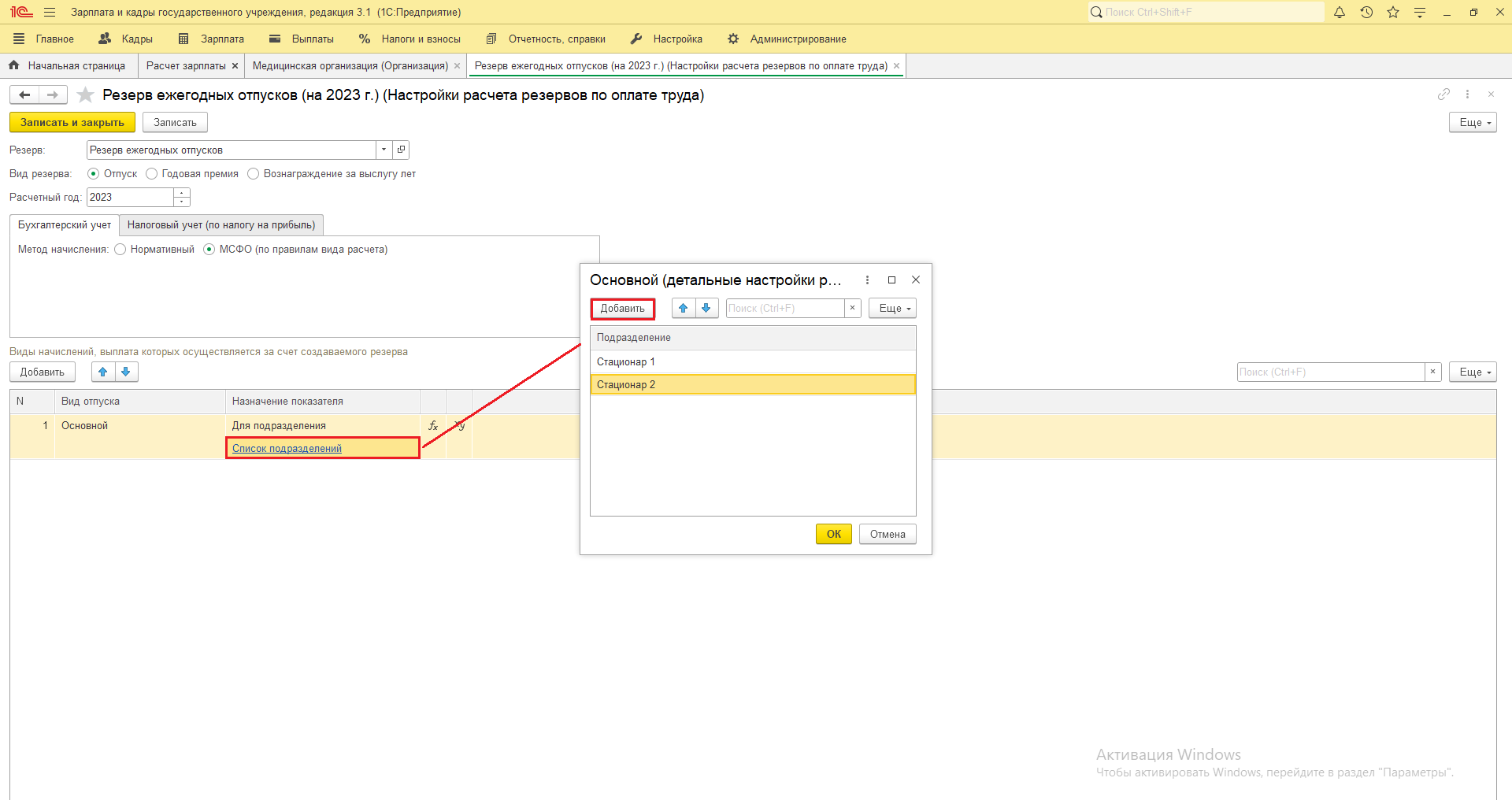This screenshot has height=800, width=1512.
Task: Switch to Бухгалтерский учет tab
Action: pos(65,225)
